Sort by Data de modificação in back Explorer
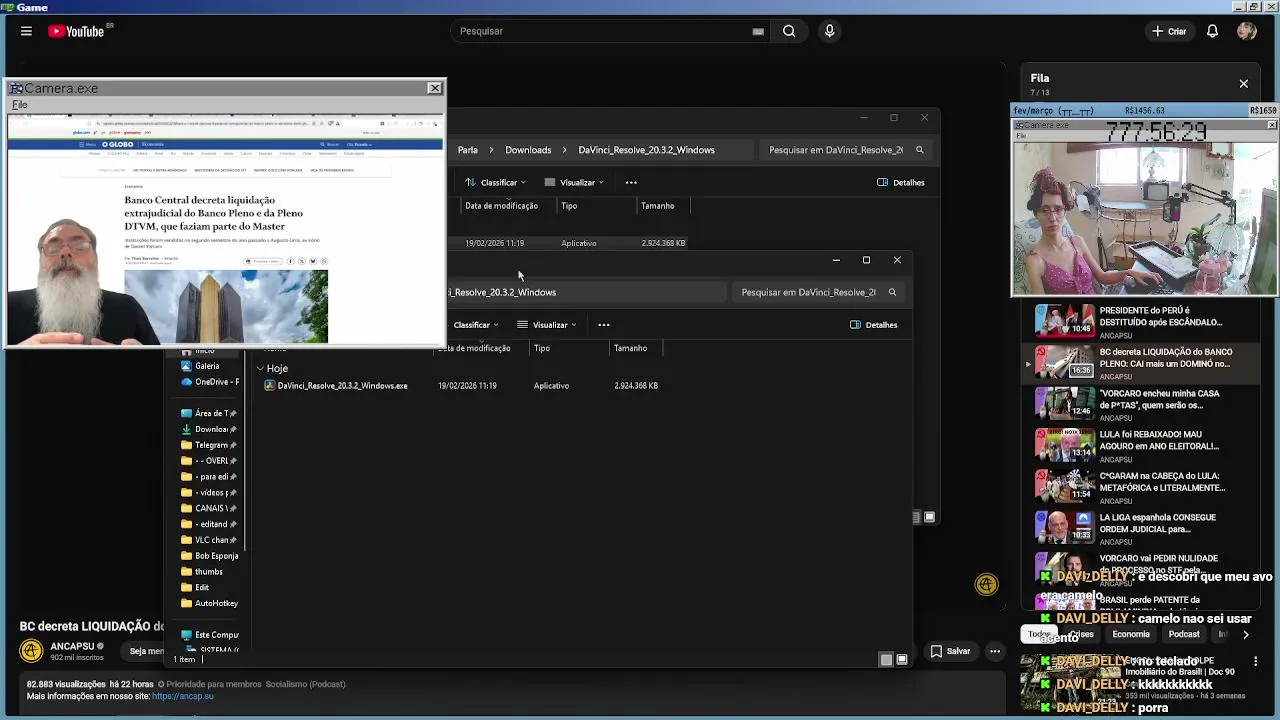The height and width of the screenshot is (720, 1280). pos(502,206)
